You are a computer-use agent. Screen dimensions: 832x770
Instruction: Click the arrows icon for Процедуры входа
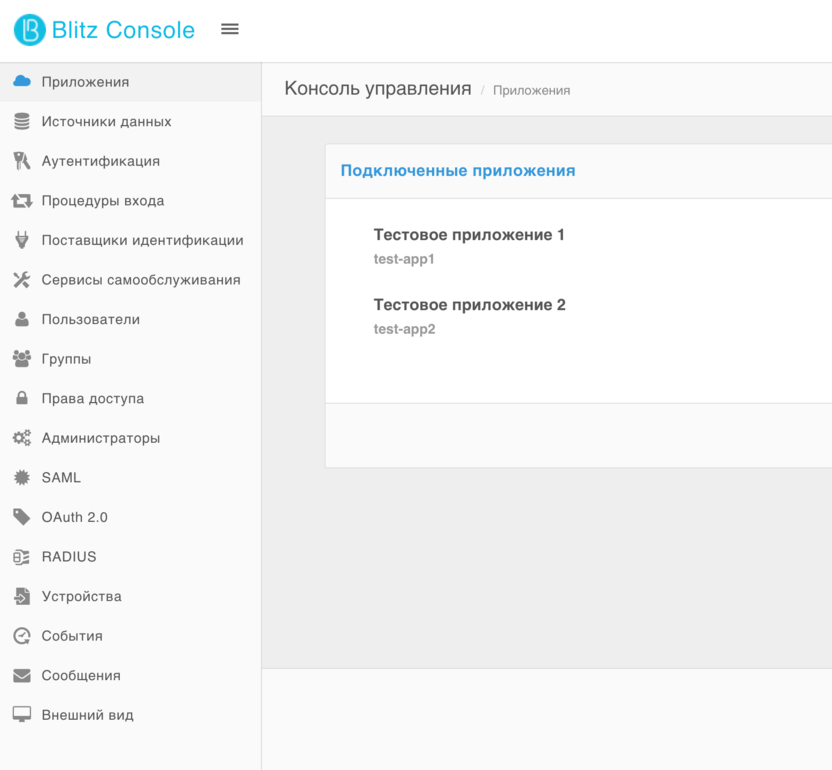22,201
